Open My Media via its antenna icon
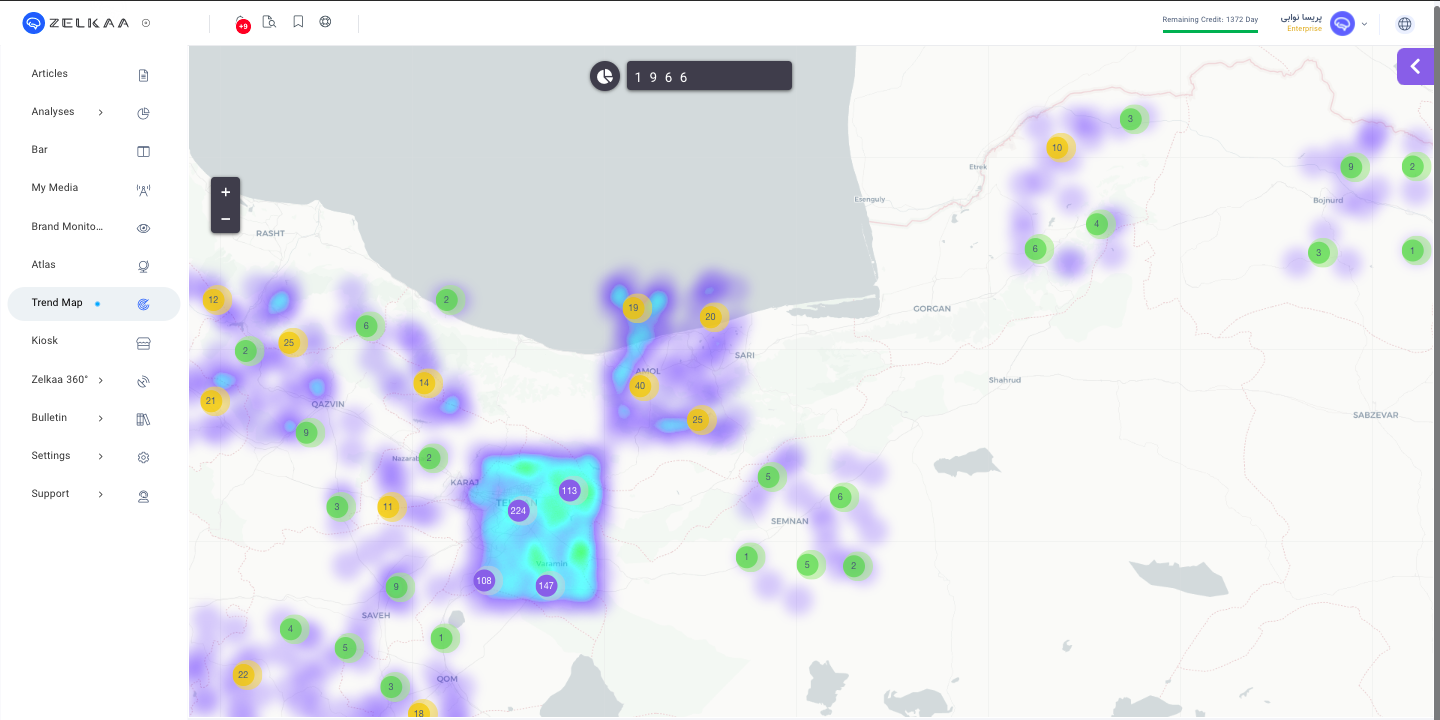This screenshot has width=1440, height=720. tap(143, 189)
